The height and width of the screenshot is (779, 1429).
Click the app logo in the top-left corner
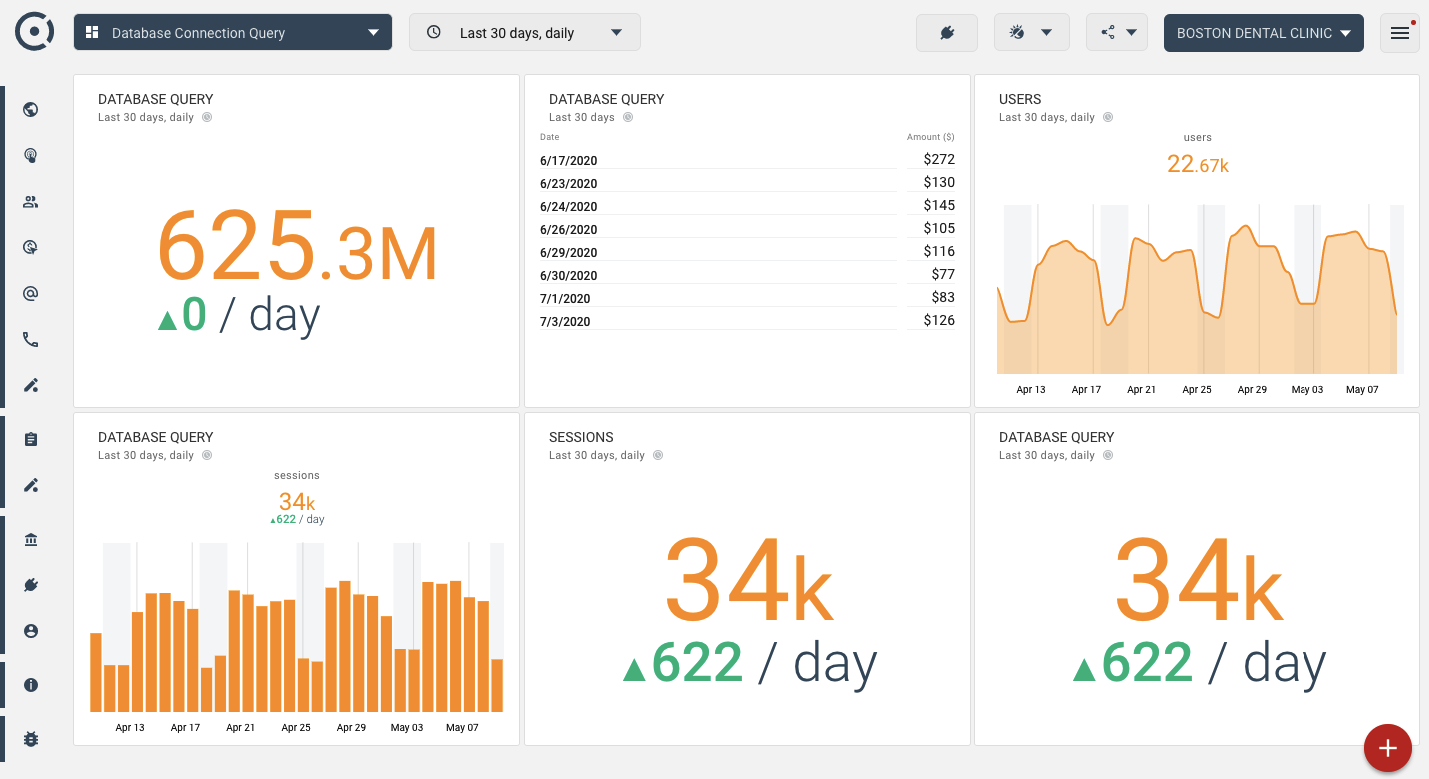tap(34, 32)
